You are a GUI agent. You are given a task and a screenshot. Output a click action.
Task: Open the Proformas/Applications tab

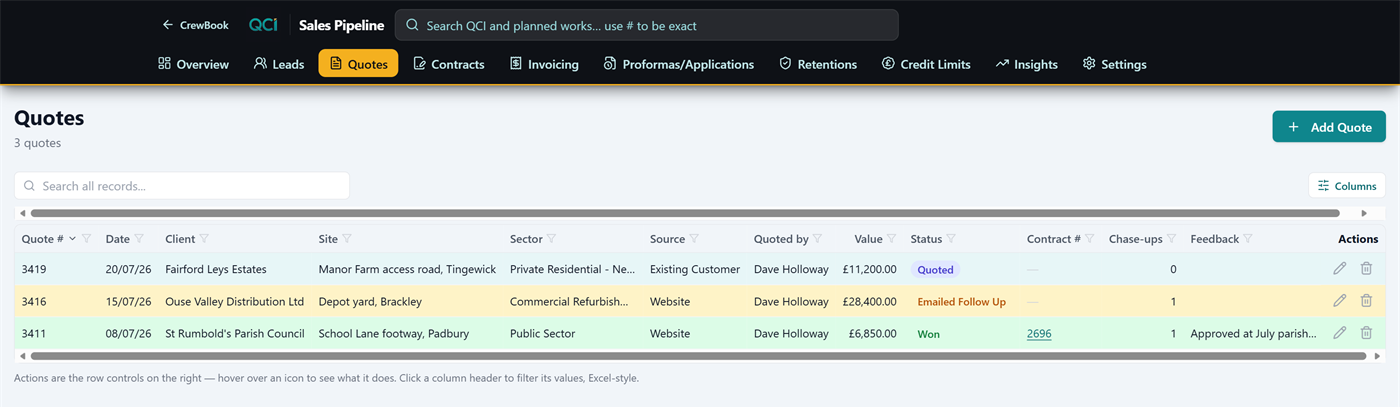679,64
